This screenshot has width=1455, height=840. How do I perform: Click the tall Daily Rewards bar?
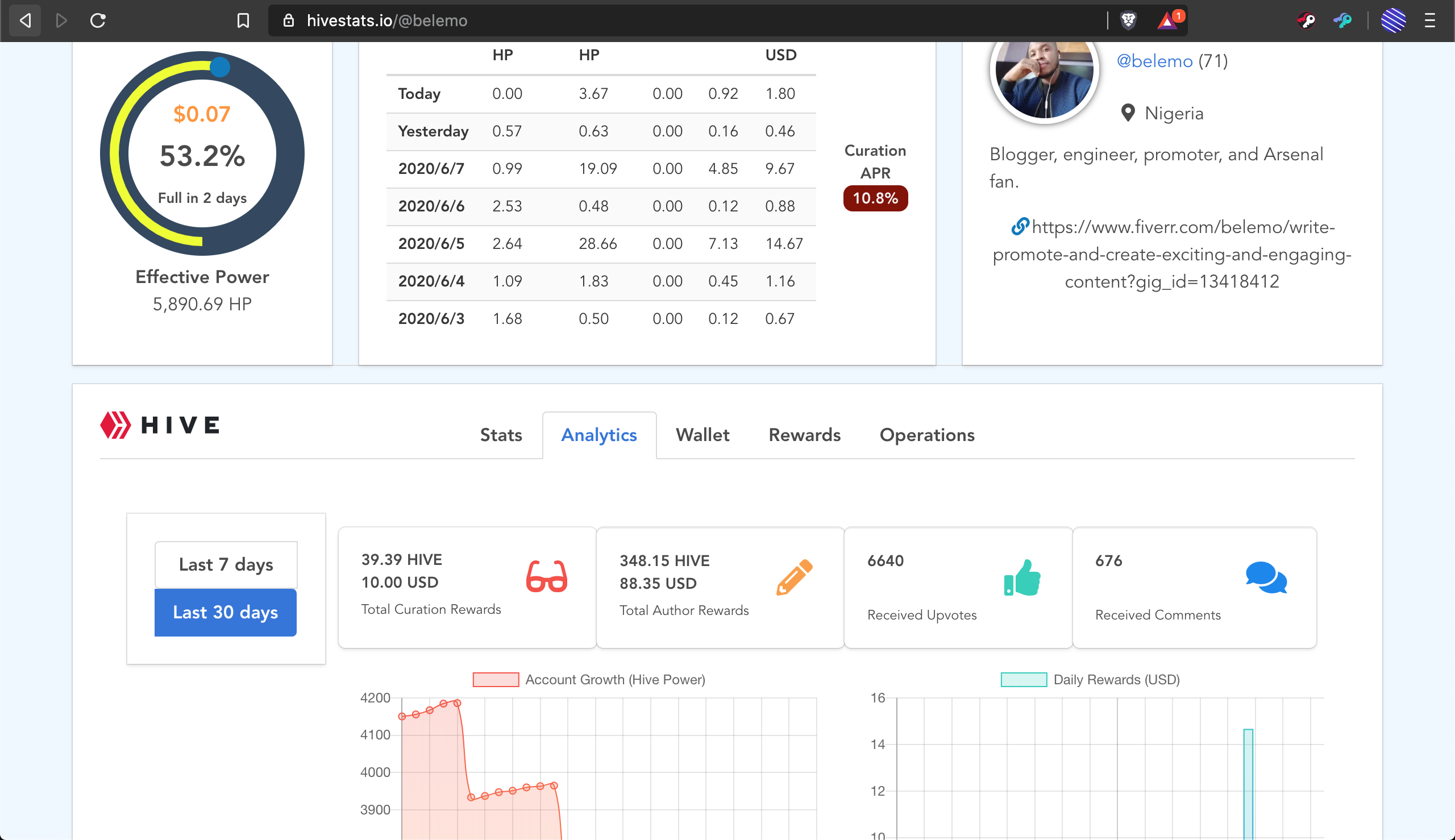pyautogui.click(x=1248, y=784)
